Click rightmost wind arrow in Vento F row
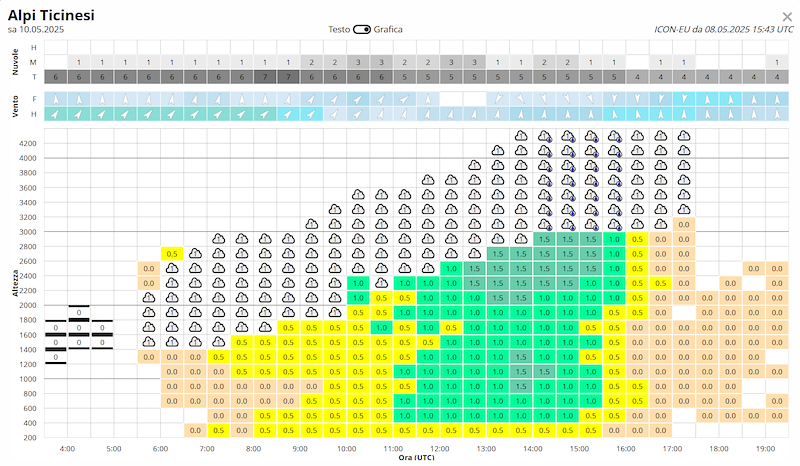800x466 pixels. point(776,99)
